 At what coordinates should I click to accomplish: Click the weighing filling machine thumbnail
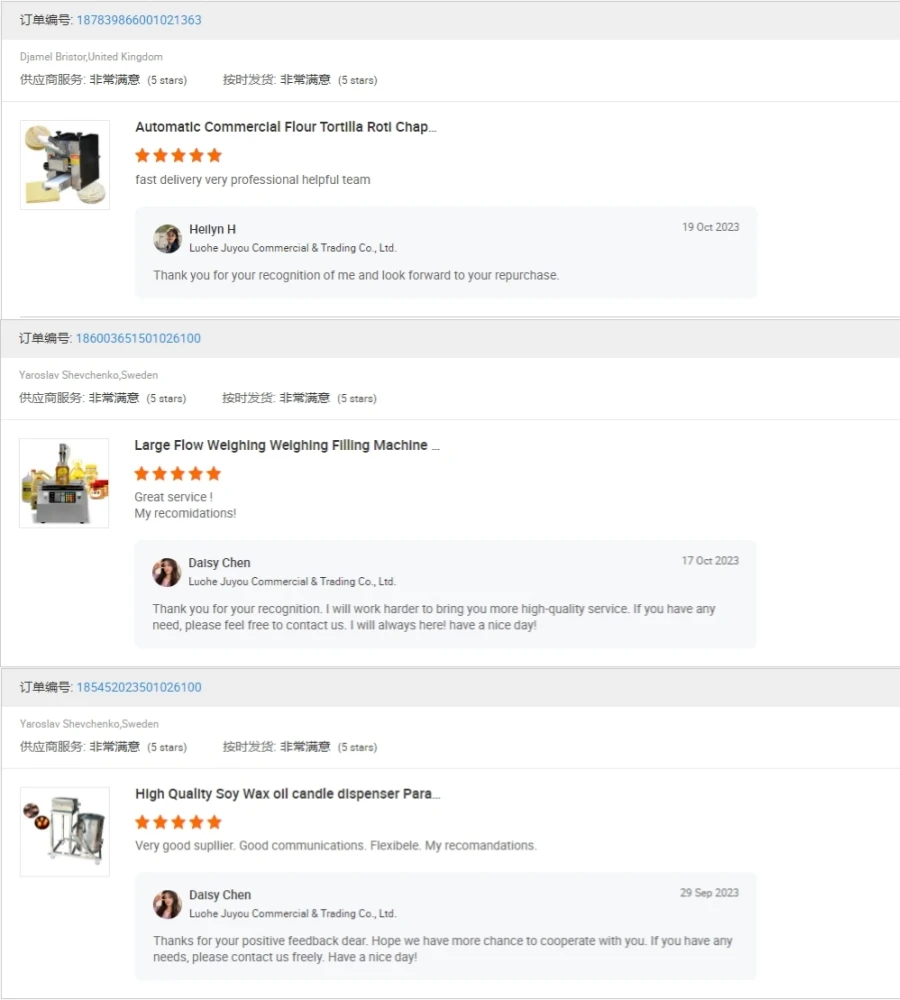pyautogui.click(x=64, y=483)
